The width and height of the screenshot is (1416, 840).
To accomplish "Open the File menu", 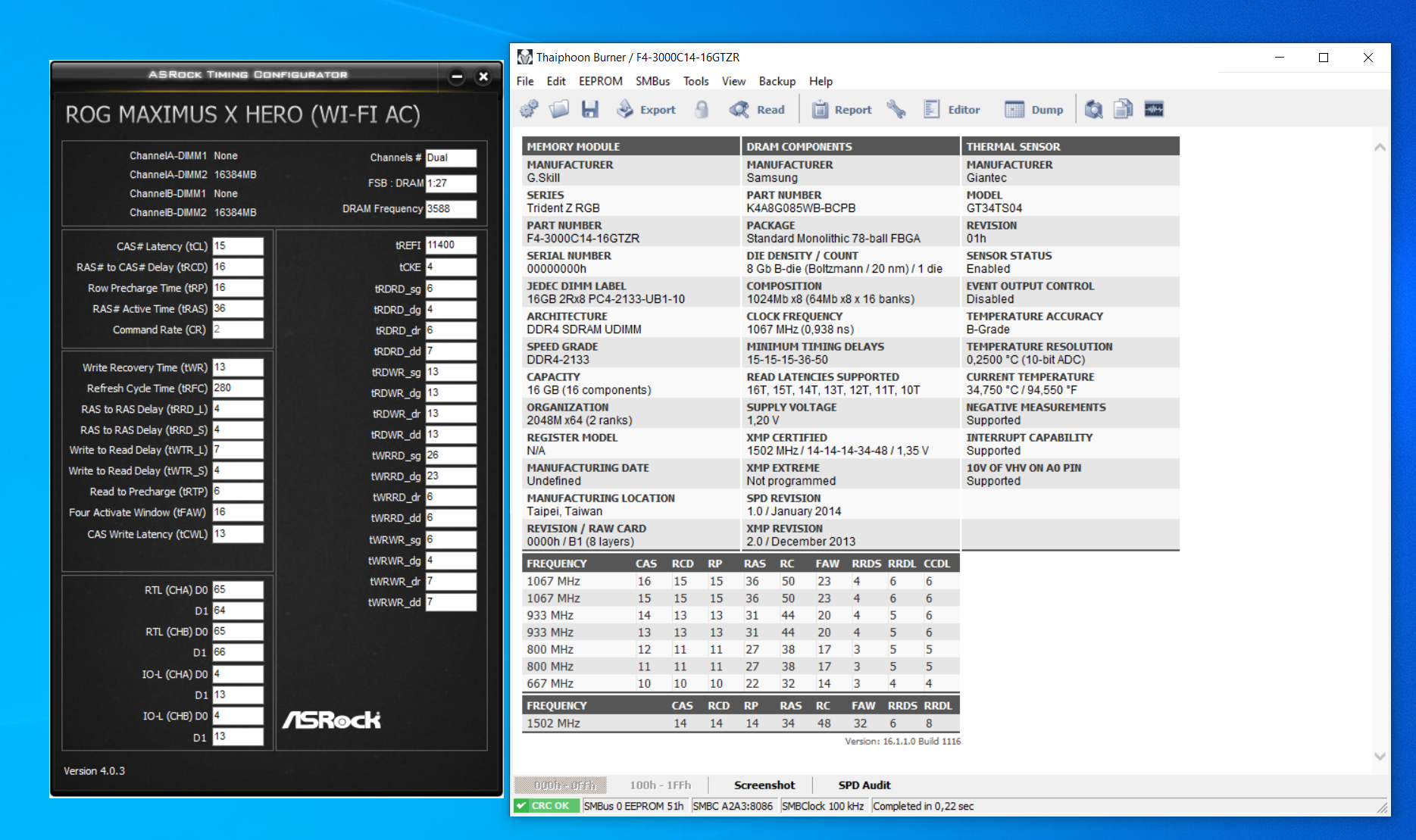I will pos(525,81).
